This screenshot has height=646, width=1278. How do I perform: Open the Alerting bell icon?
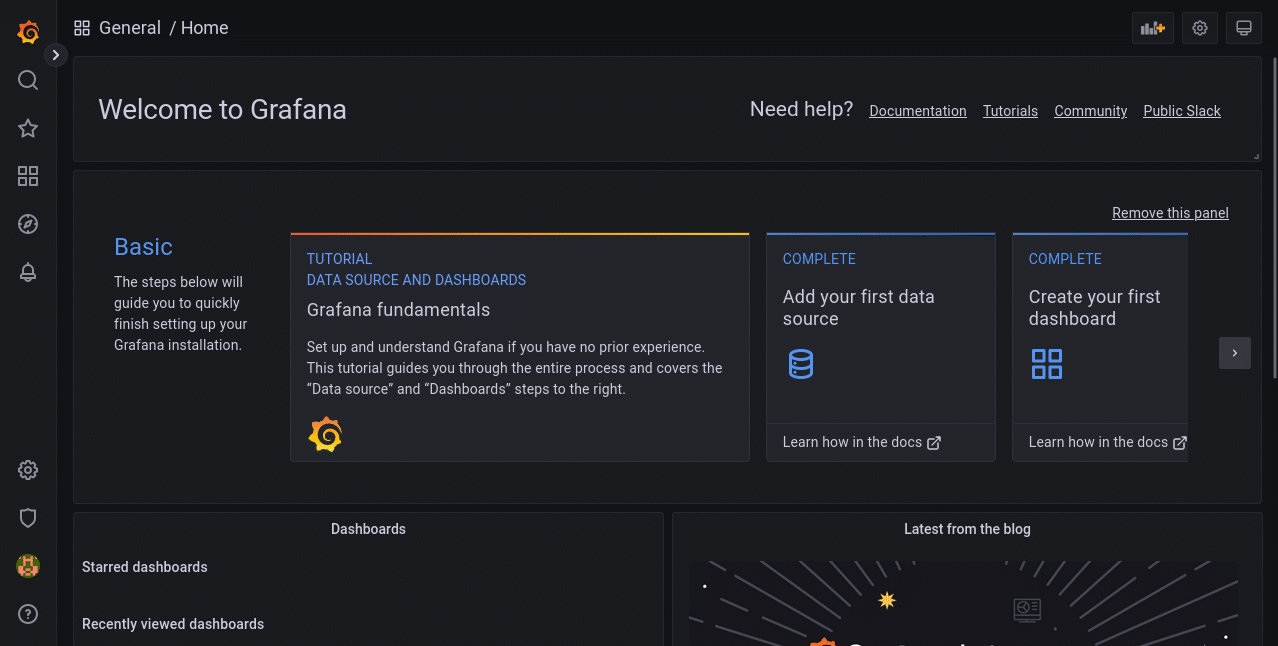pyautogui.click(x=27, y=272)
